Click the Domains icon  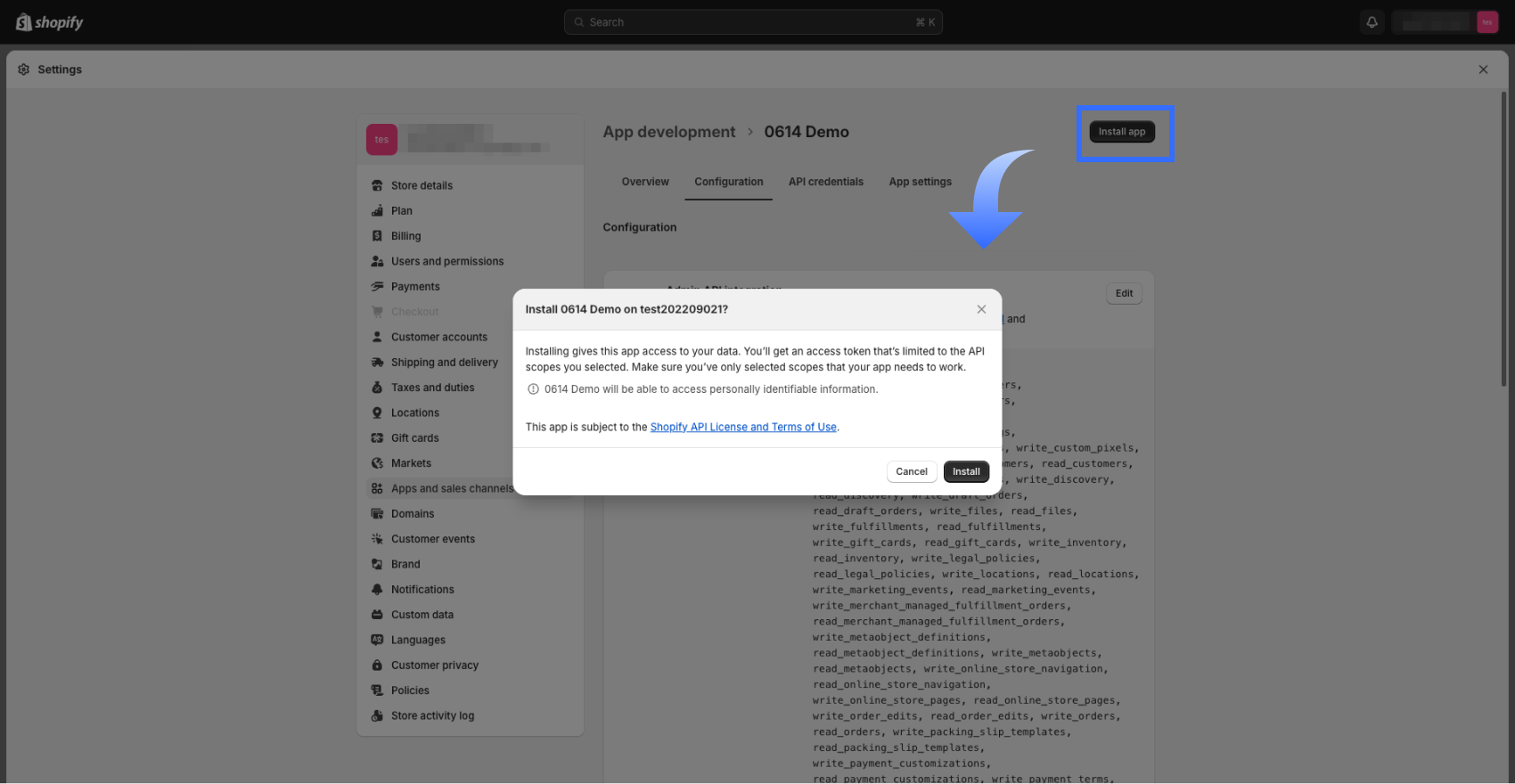[x=377, y=514]
